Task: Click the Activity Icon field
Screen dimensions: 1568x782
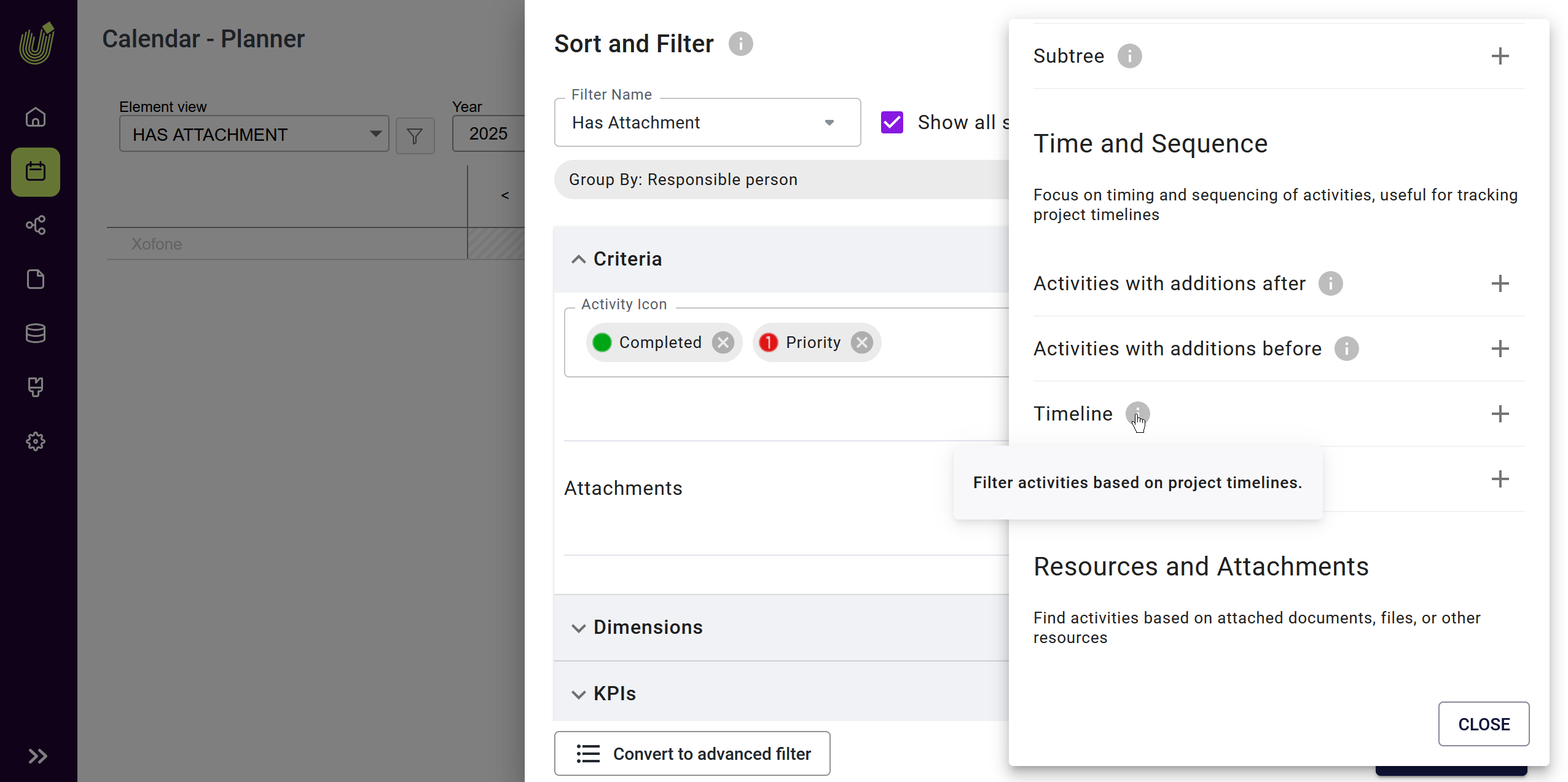Action: (786, 342)
